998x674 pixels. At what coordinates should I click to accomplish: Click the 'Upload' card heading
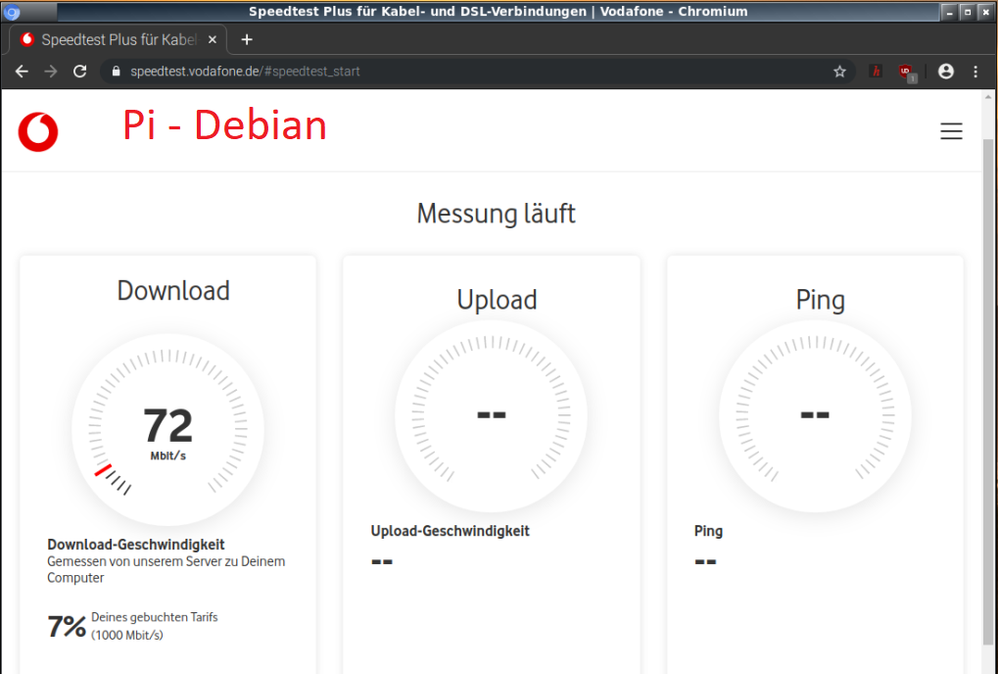pos(497,300)
